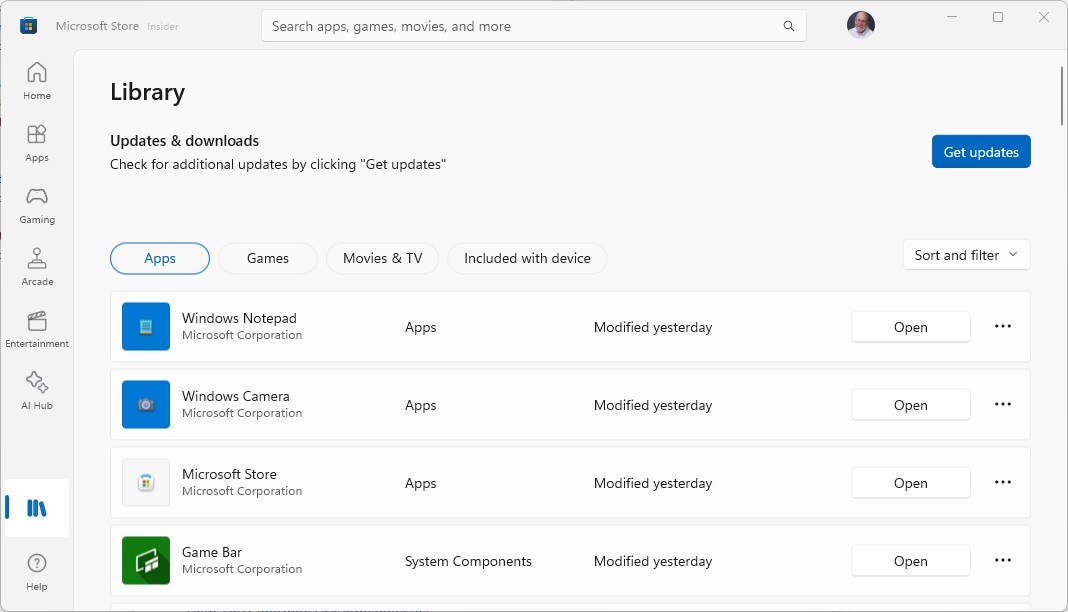This screenshot has width=1068, height=612.
Task: Open the user profile avatar
Action: point(861,25)
